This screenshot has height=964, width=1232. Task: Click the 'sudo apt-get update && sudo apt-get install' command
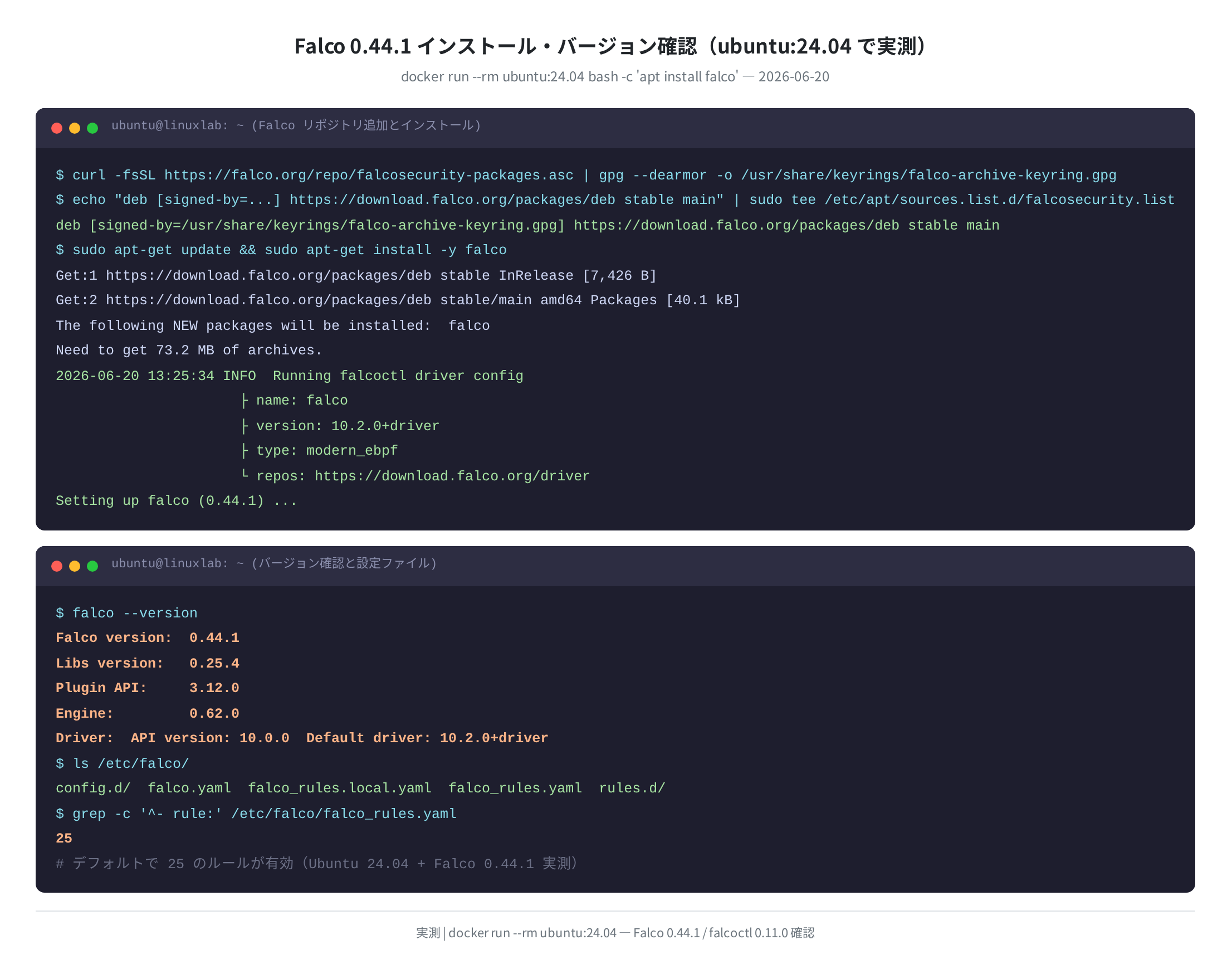pyautogui.click(x=281, y=251)
